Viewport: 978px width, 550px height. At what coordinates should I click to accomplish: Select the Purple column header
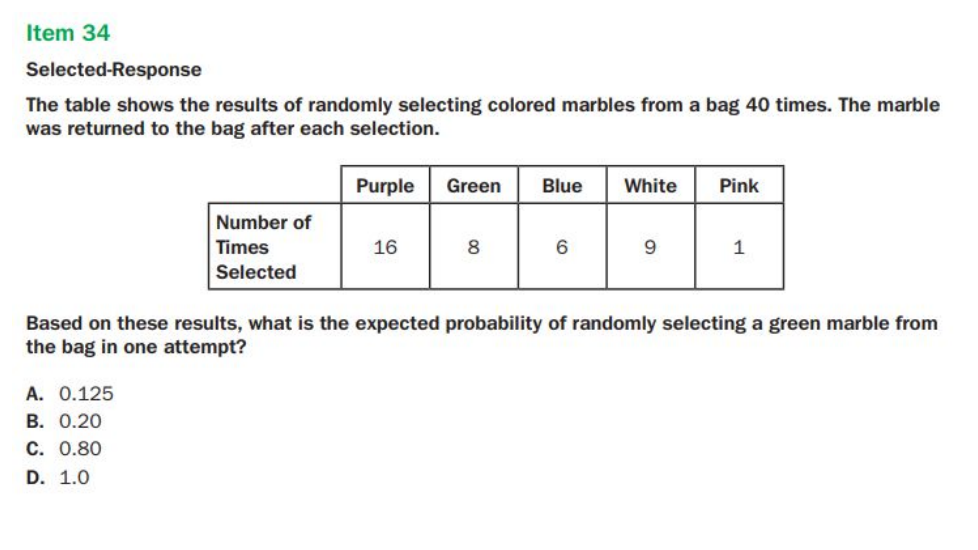pyautogui.click(x=385, y=186)
